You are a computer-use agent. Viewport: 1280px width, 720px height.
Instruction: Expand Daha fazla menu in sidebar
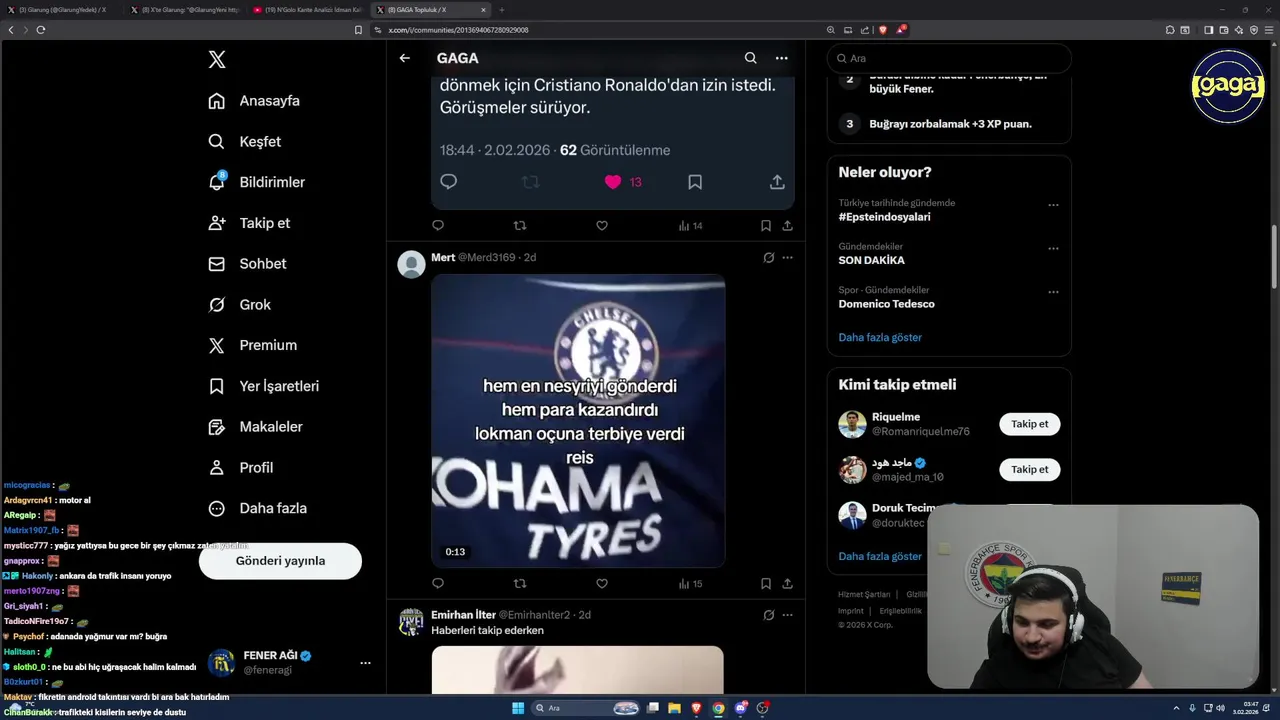[x=258, y=508]
